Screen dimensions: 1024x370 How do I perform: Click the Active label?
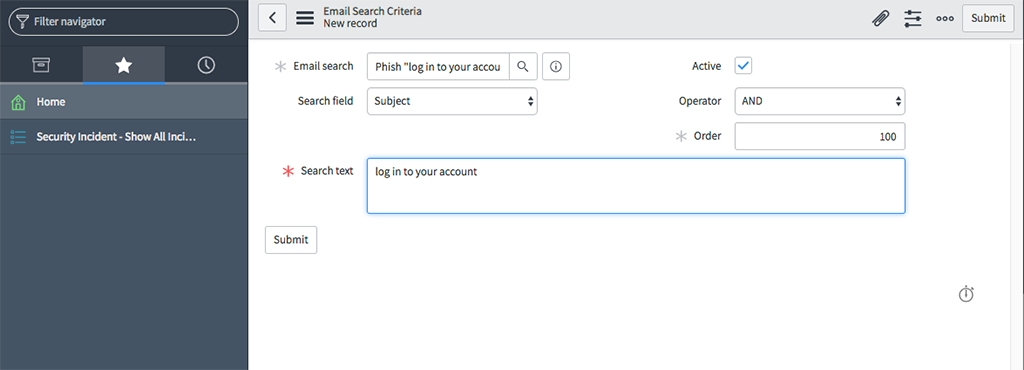pyautogui.click(x=707, y=66)
